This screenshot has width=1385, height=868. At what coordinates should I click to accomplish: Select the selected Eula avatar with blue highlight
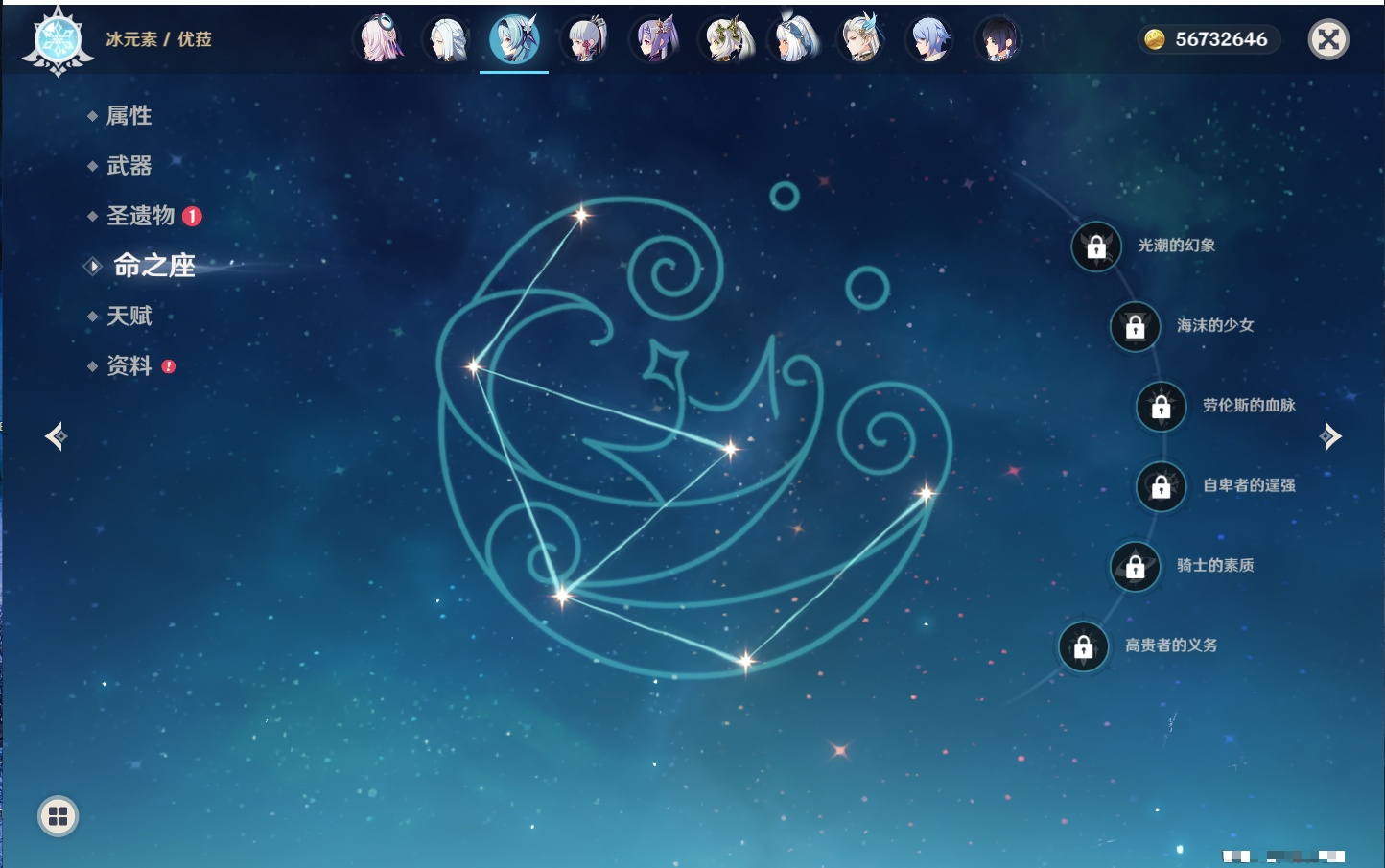[x=514, y=39]
